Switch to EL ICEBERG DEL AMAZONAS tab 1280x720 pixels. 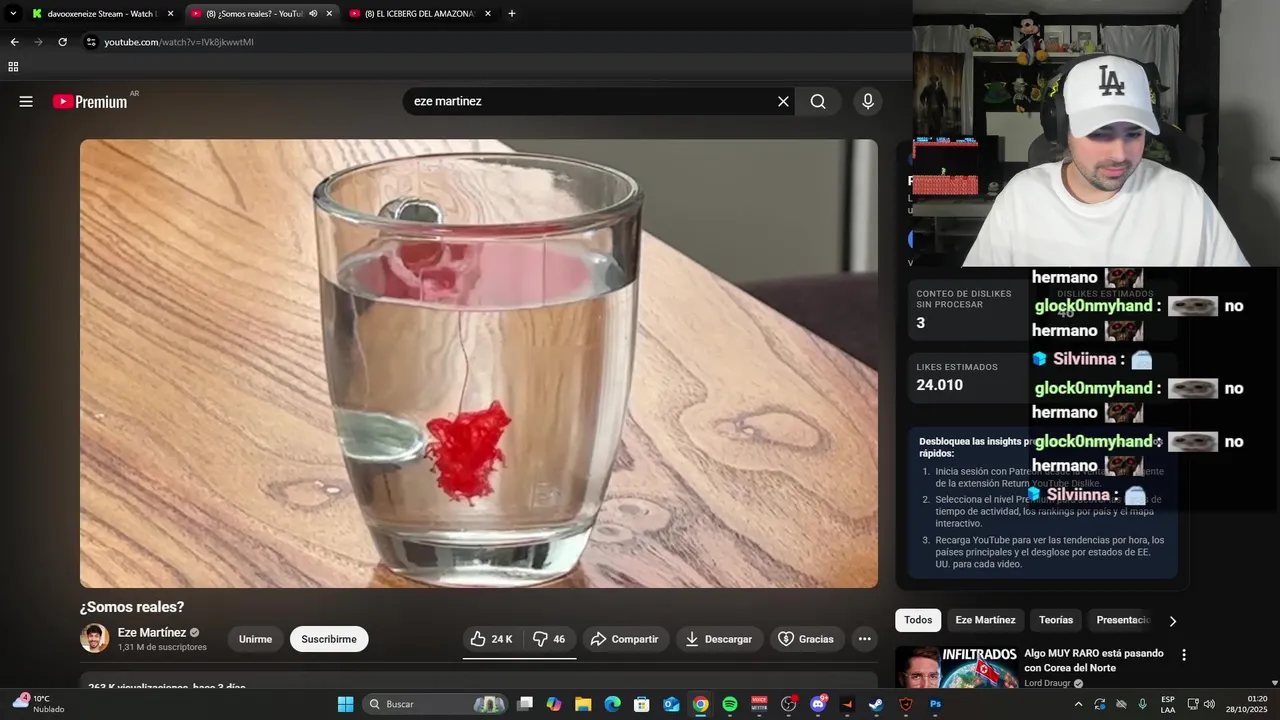419,14
